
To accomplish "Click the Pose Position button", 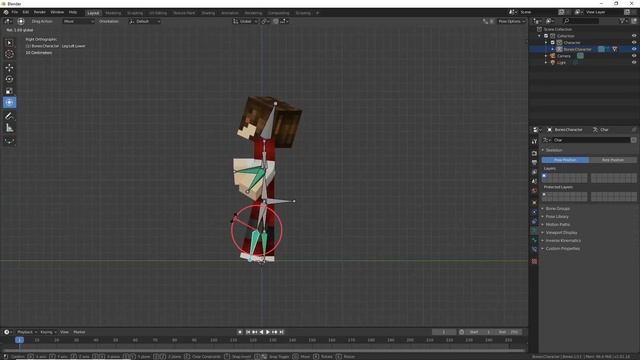I will [565, 160].
